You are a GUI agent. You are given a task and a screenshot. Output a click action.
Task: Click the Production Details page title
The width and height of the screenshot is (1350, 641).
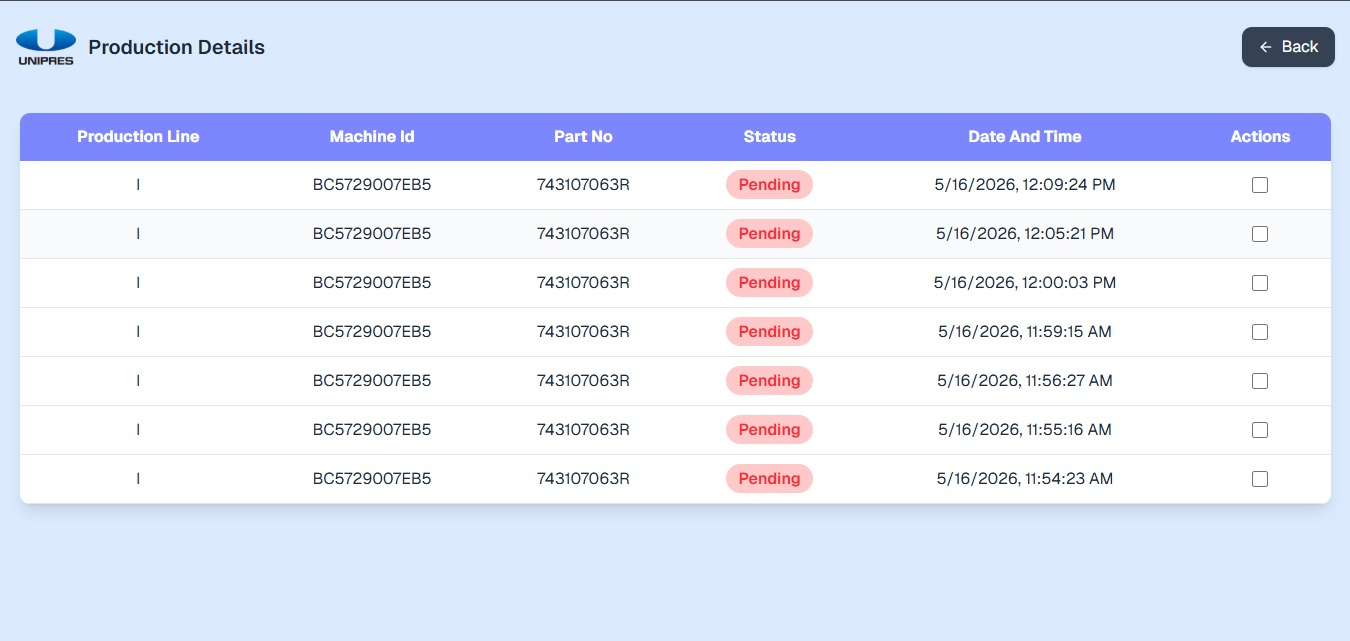point(177,47)
